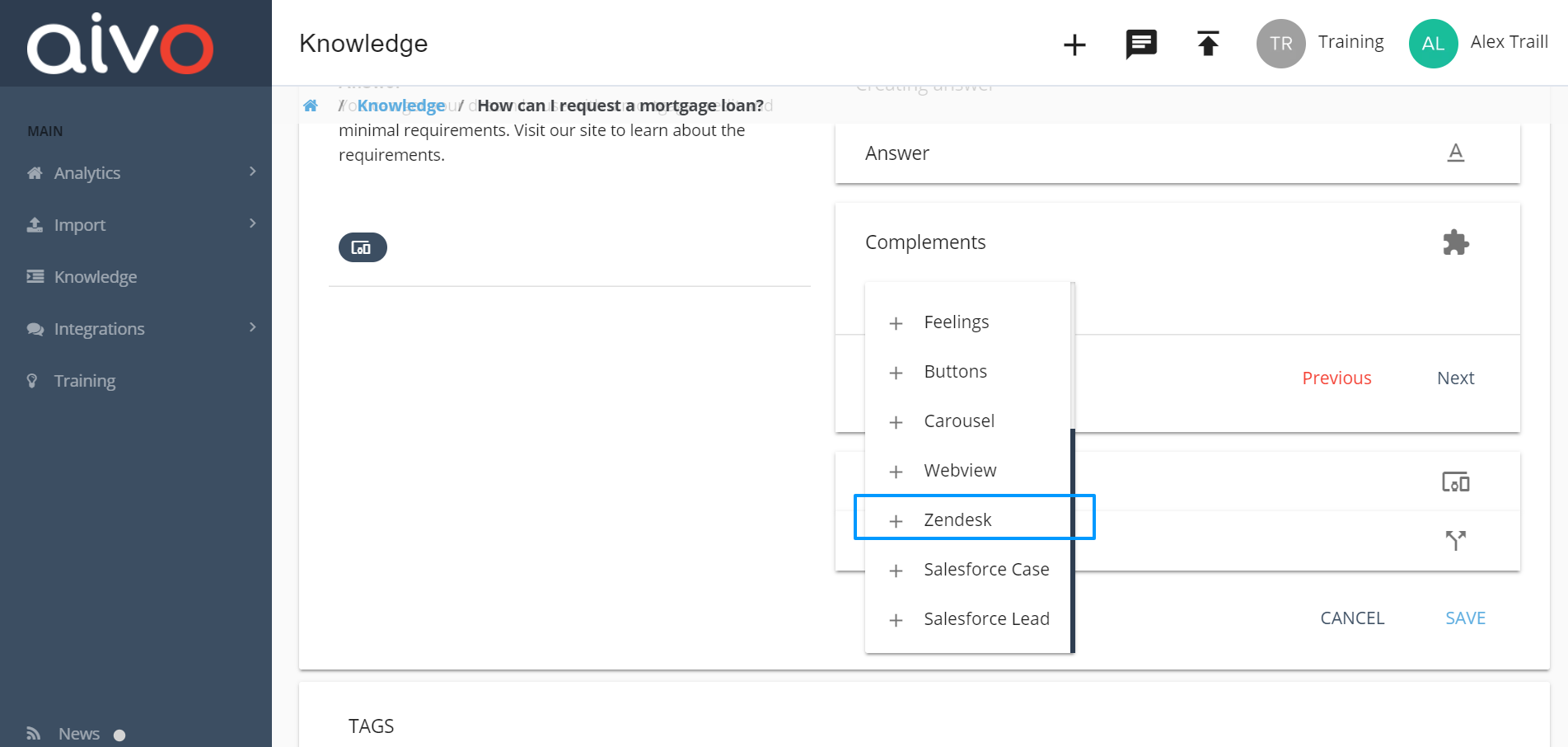Select the card complement icon on the right panel
This screenshot has width=1568, height=747.
point(1456,482)
